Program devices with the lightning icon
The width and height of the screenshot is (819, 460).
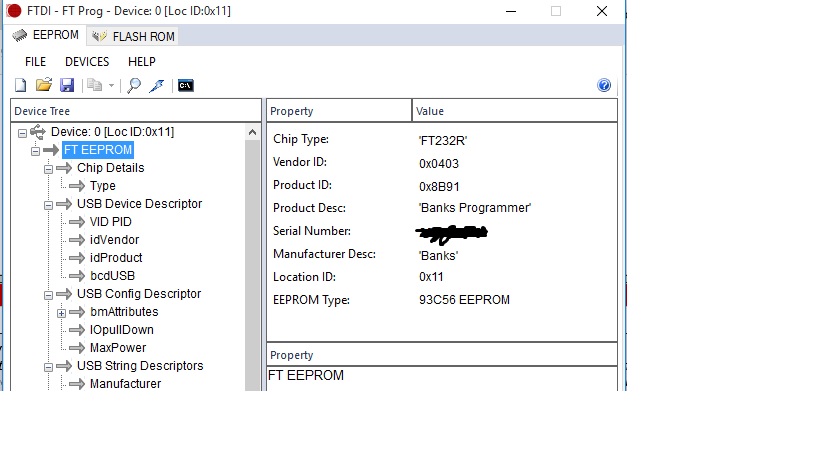[157, 85]
